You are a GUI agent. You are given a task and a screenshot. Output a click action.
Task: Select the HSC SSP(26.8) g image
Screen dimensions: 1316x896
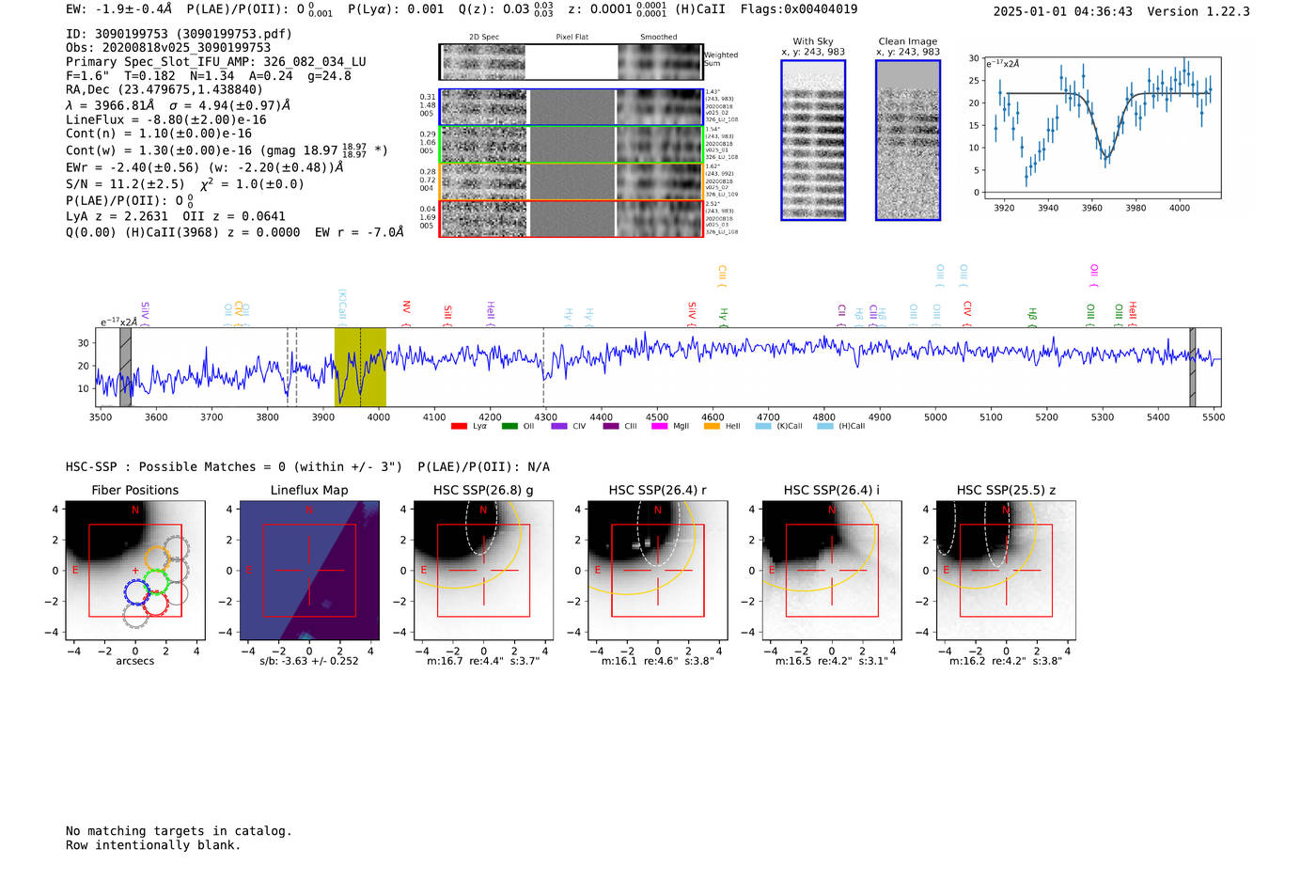483,571
